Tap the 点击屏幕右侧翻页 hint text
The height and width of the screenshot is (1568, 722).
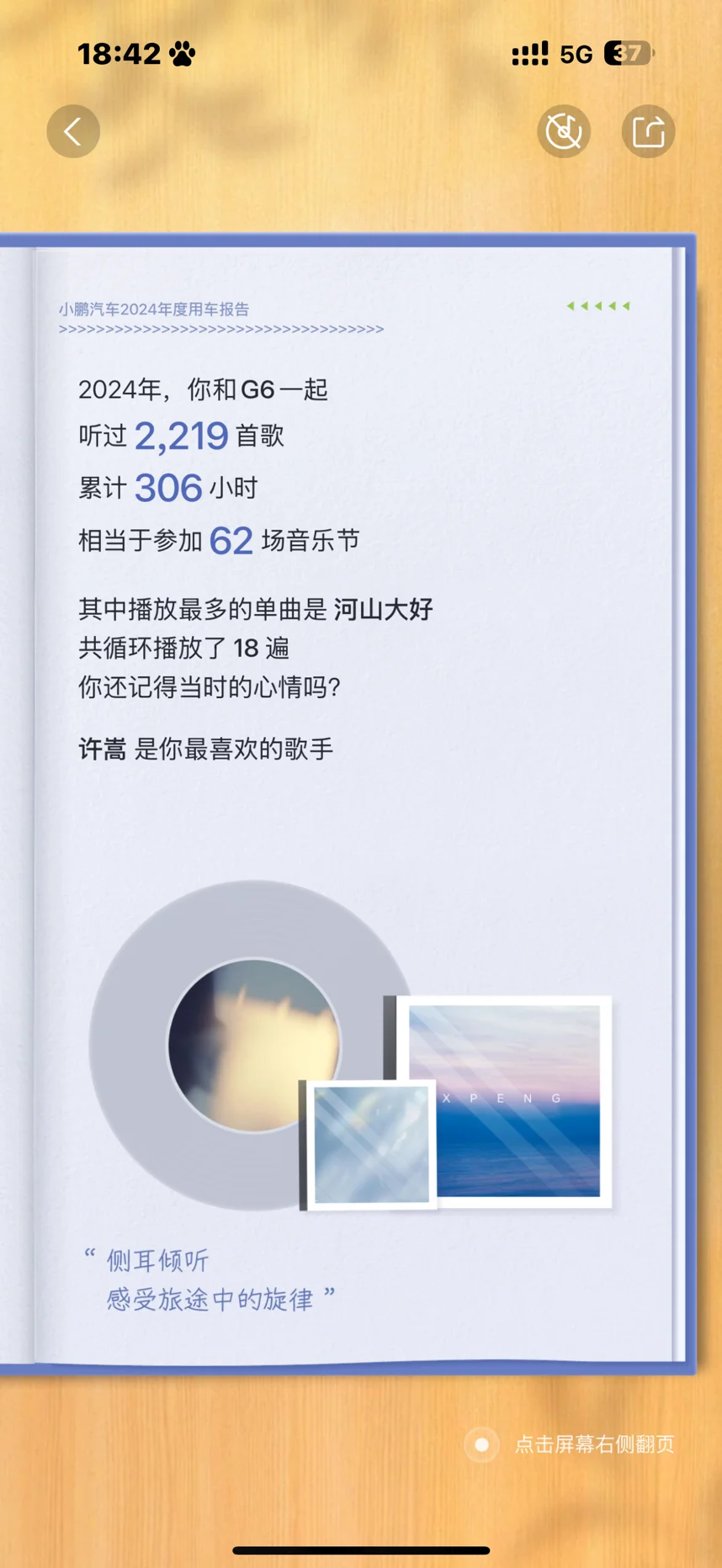(x=594, y=1444)
